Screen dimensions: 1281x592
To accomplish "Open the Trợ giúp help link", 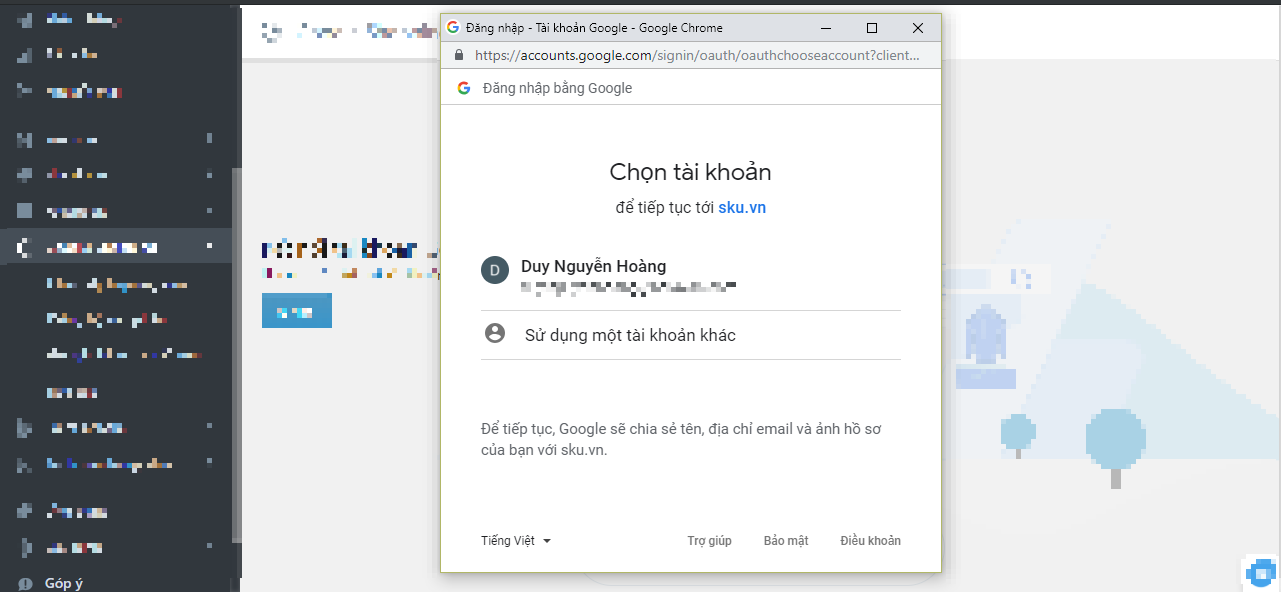I will (x=709, y=541).
